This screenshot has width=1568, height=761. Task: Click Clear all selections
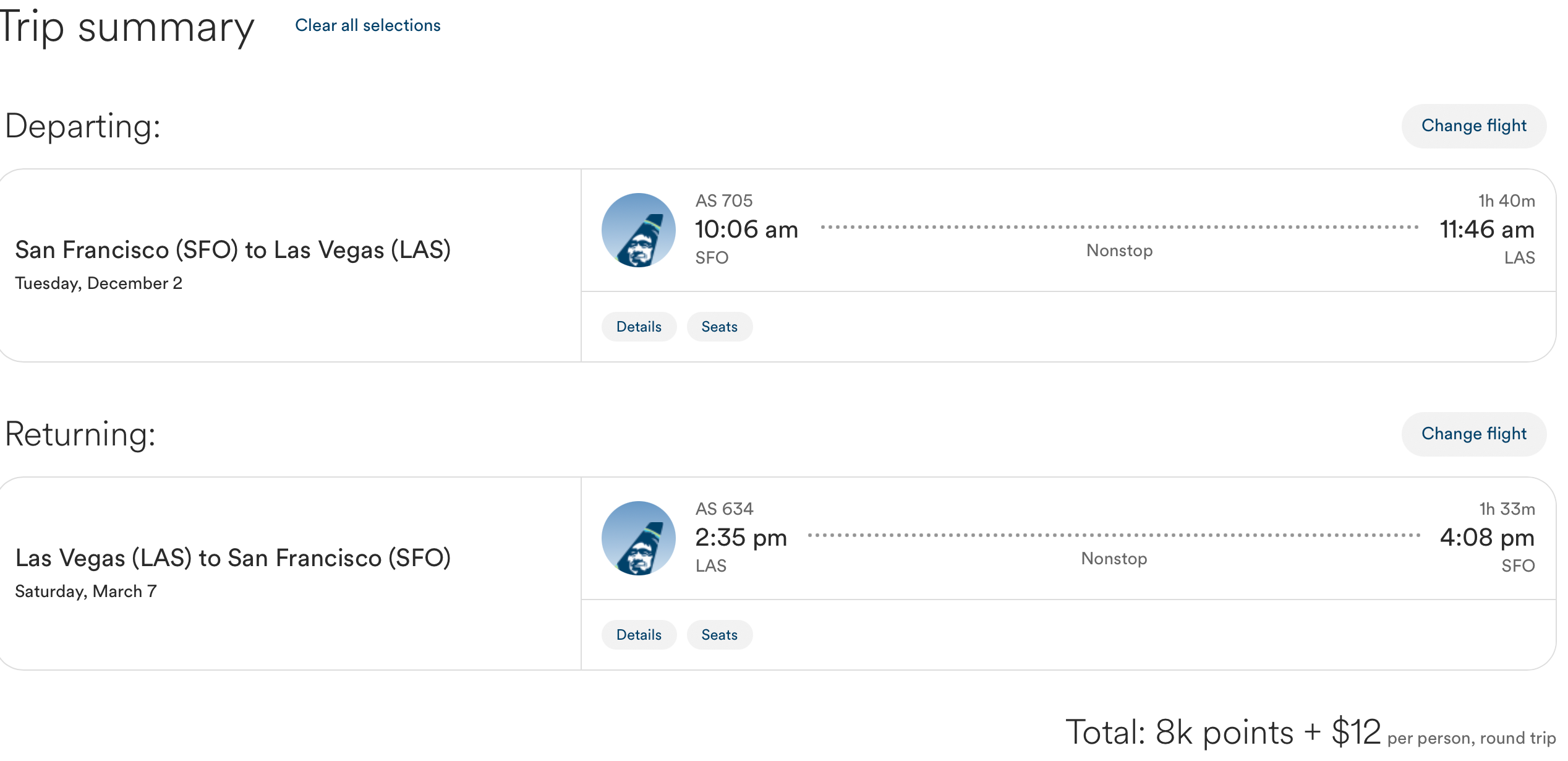[367, 25]
